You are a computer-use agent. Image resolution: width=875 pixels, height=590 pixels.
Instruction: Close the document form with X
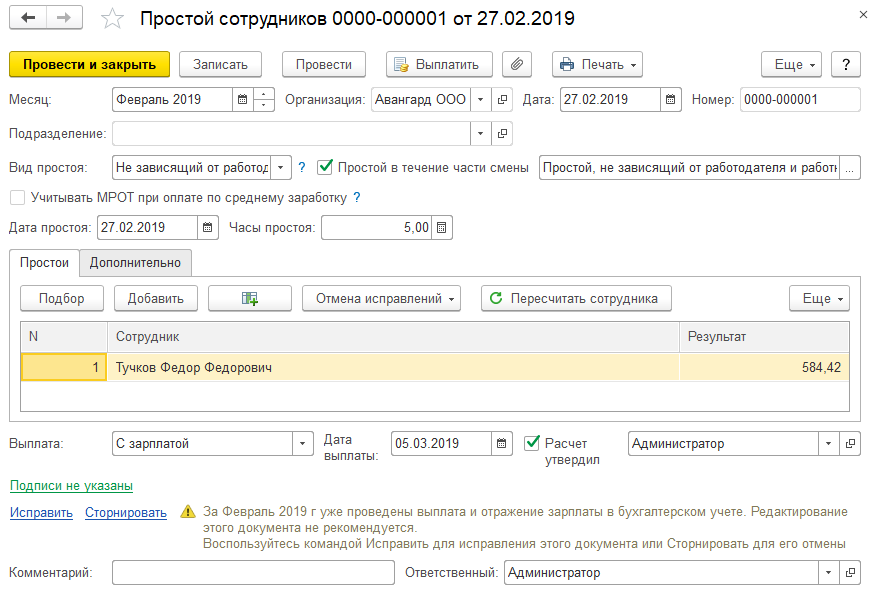(863, 15)
